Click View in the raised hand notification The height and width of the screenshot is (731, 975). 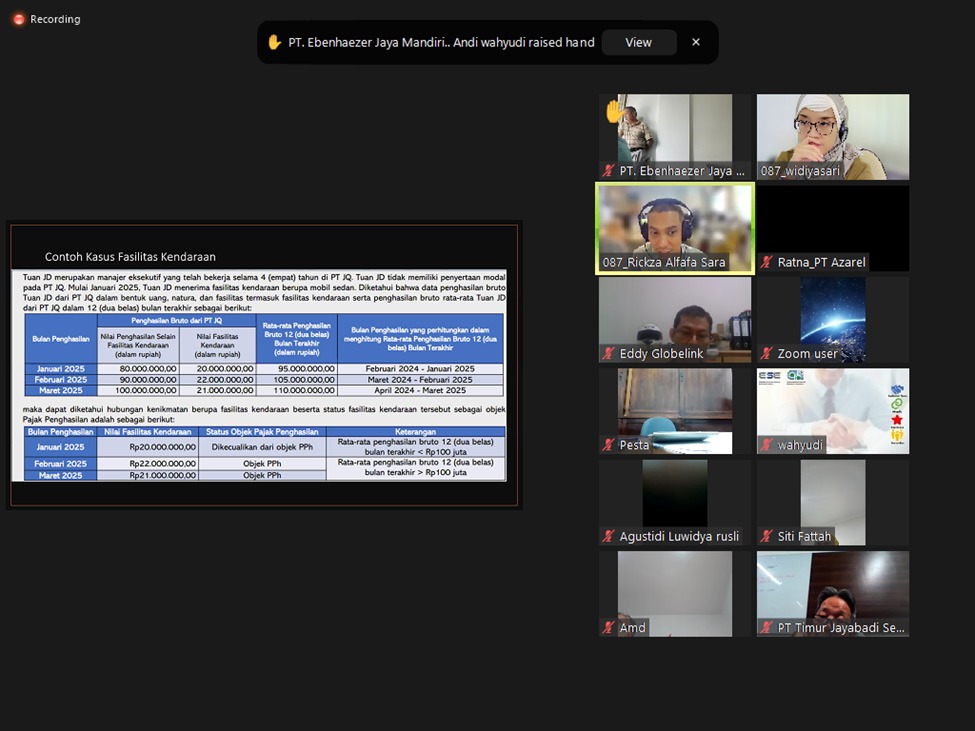coord(638,42)
